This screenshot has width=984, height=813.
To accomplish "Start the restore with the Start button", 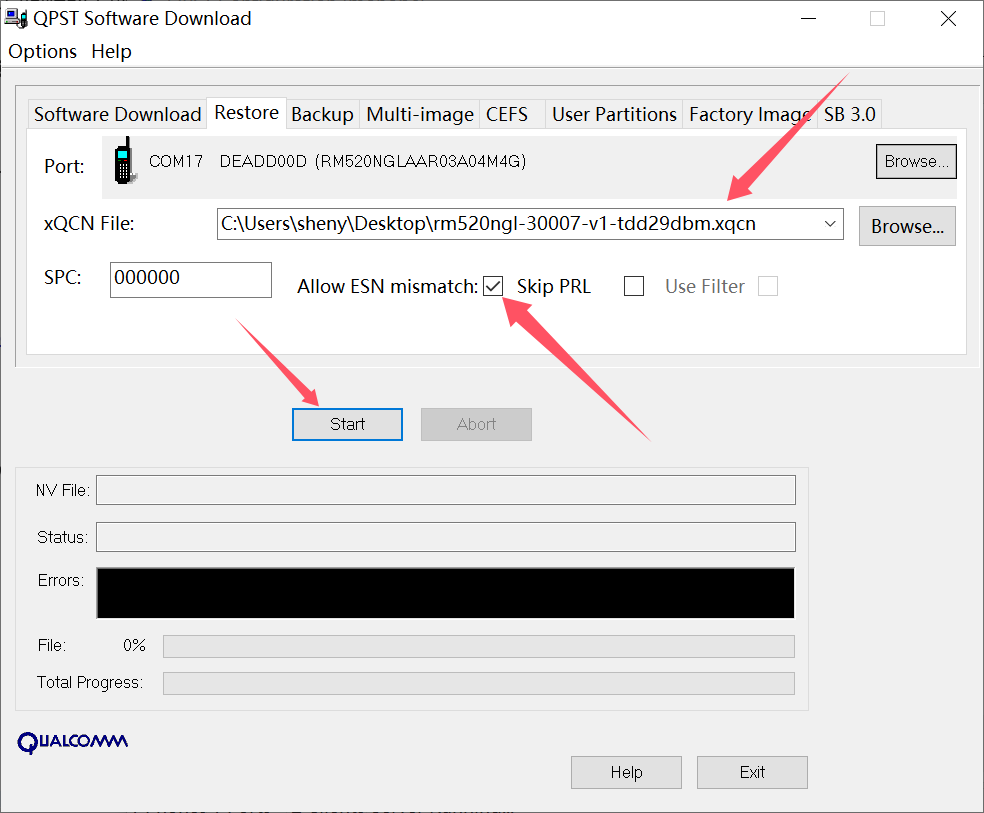I will [347, 424].
